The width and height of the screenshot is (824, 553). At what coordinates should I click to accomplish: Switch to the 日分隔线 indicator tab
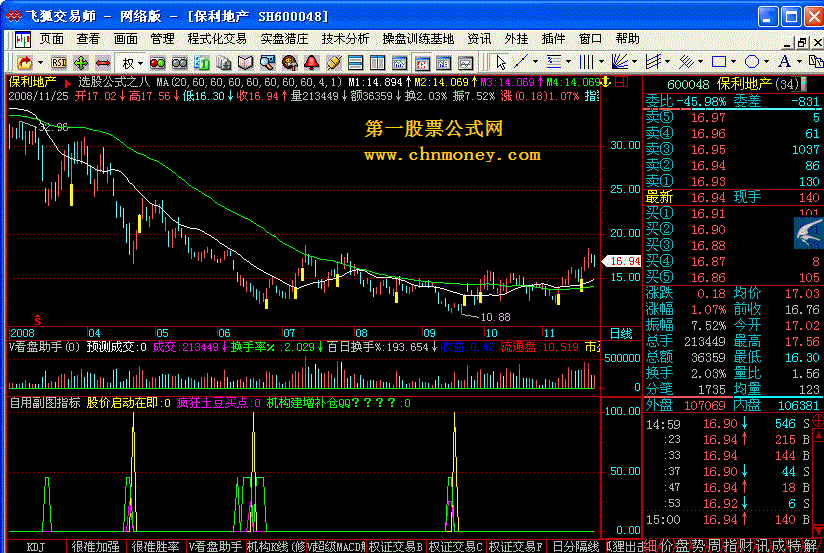(575, 547)
